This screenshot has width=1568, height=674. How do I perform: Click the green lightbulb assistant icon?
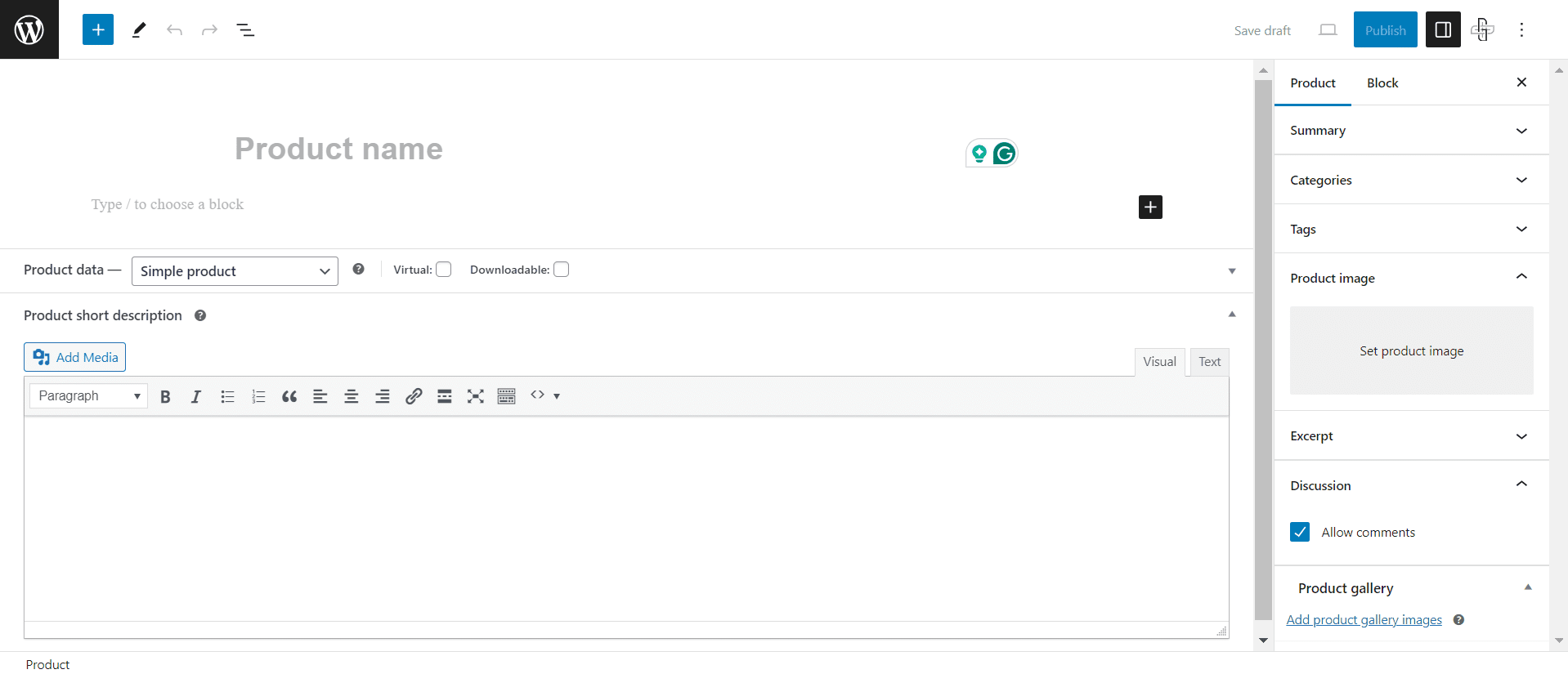[979, 154]
